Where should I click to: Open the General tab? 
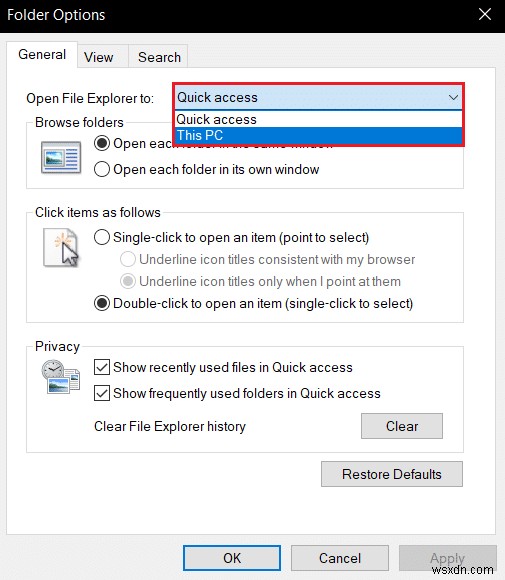pos(42,54)
